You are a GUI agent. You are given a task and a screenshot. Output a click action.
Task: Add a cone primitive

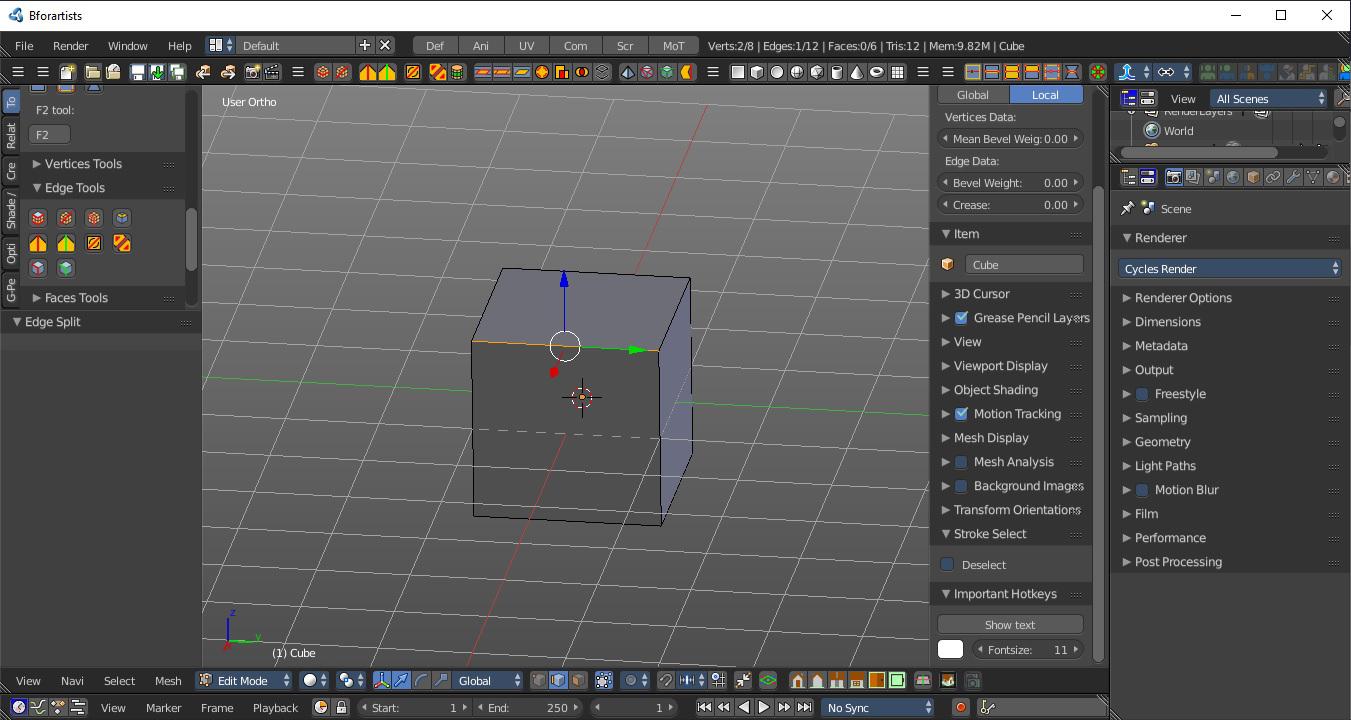[857, 72]
